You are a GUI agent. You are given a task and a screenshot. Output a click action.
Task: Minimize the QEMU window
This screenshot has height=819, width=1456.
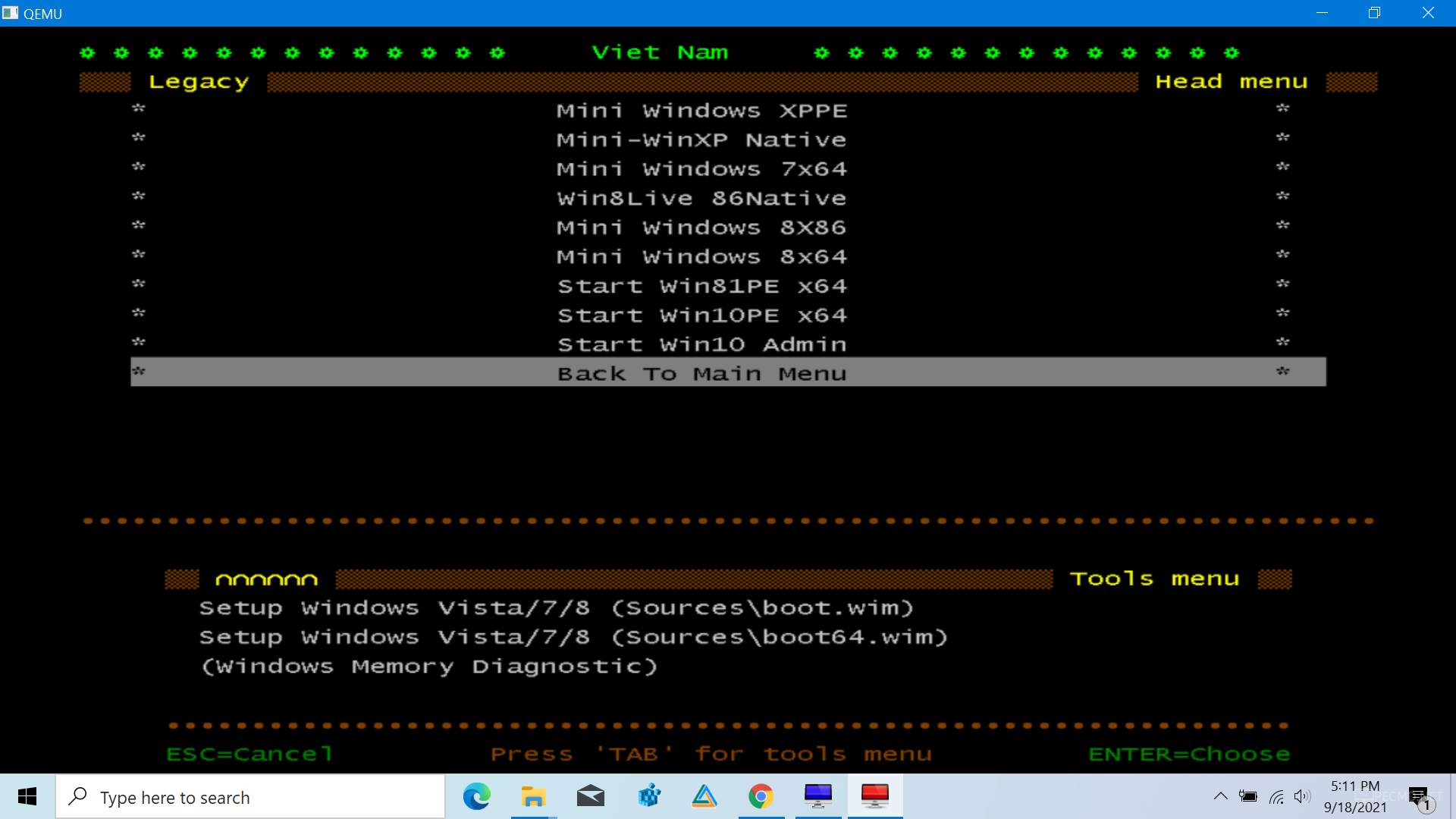pyautogui.click(x=1322, y=13)
